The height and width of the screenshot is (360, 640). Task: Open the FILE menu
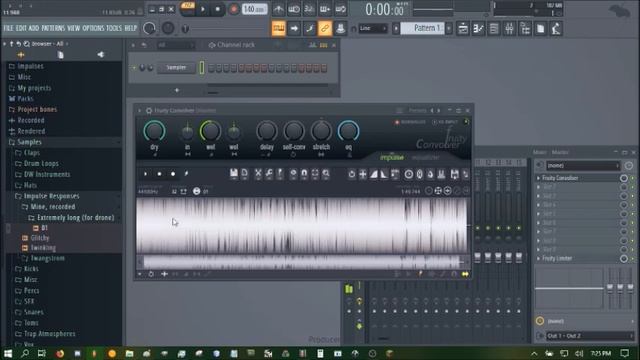pyautogui.click(x=8, y=28)
